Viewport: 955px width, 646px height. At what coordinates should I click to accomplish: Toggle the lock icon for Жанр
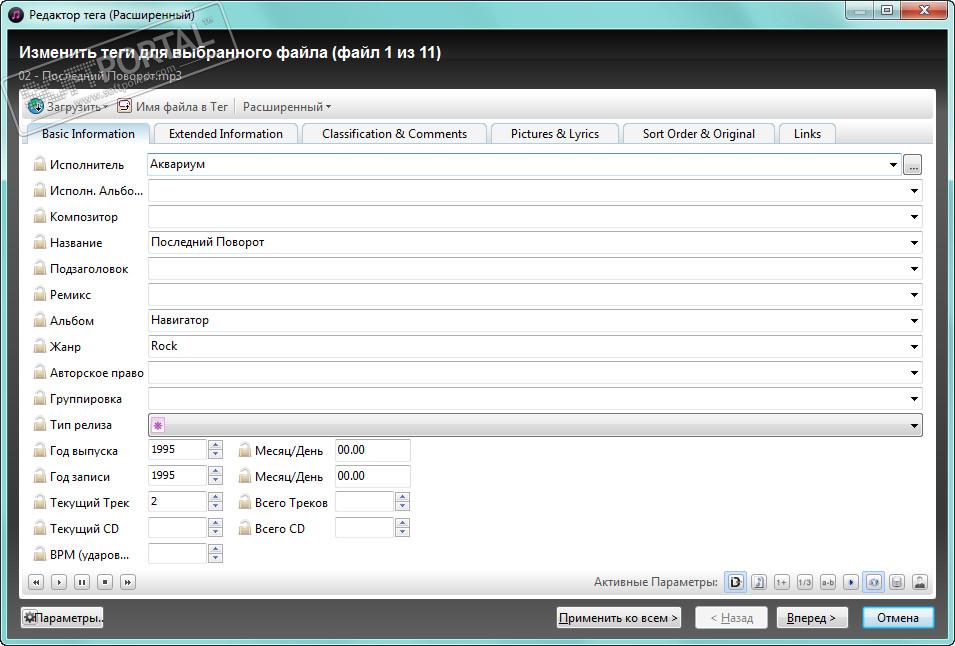pyautogui.click(x=40, y=346)
